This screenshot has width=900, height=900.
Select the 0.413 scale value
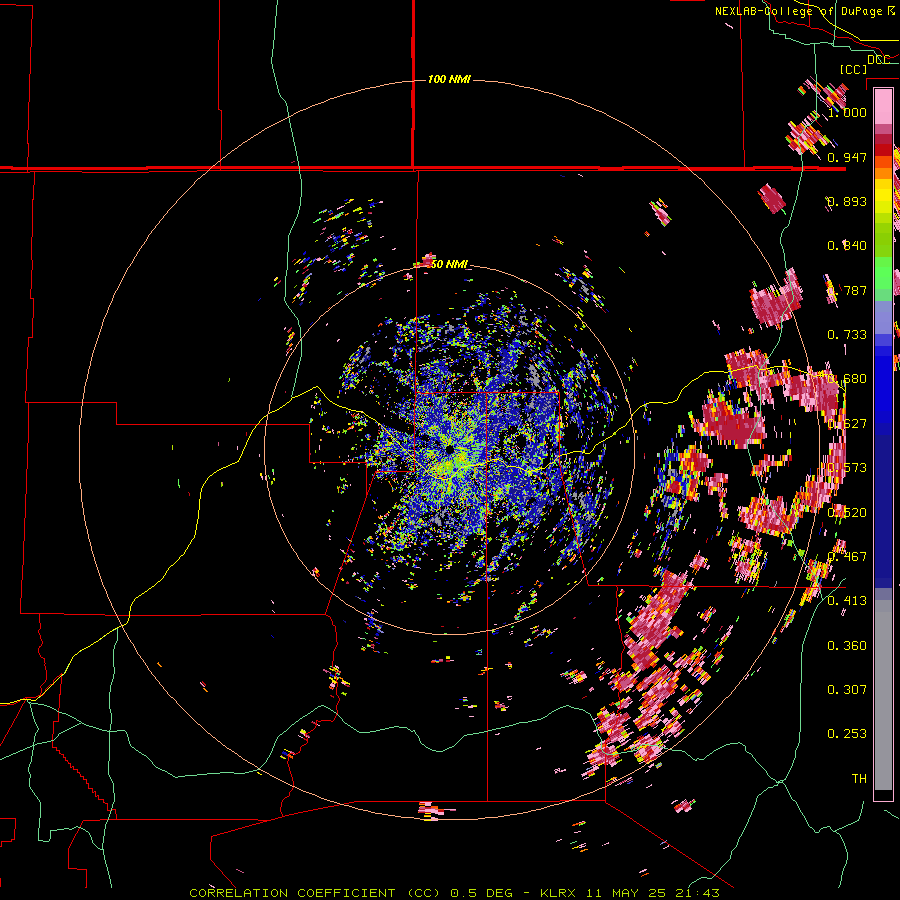coord(847,601)
